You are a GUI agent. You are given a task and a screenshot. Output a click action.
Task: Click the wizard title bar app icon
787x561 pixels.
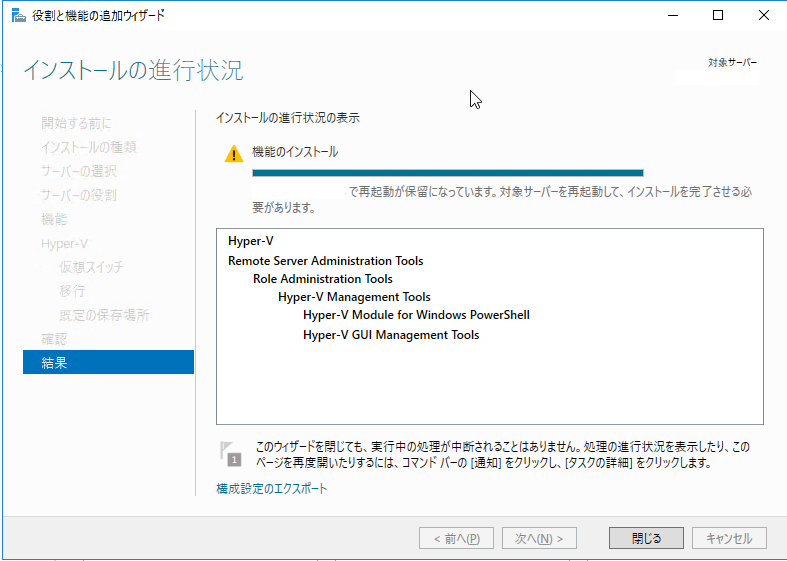click(19, 16)
